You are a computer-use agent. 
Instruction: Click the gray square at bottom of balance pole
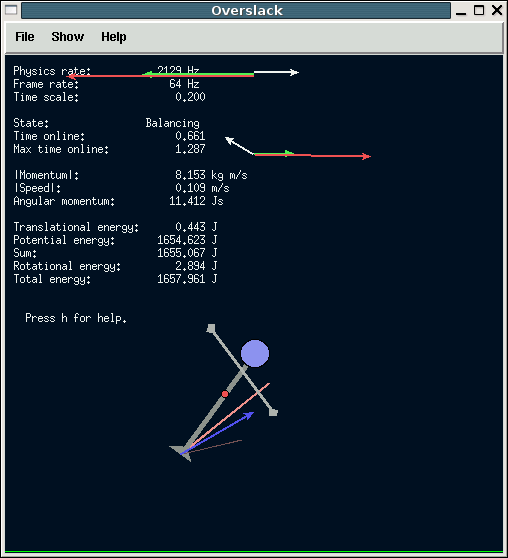(x=273, y=412)
